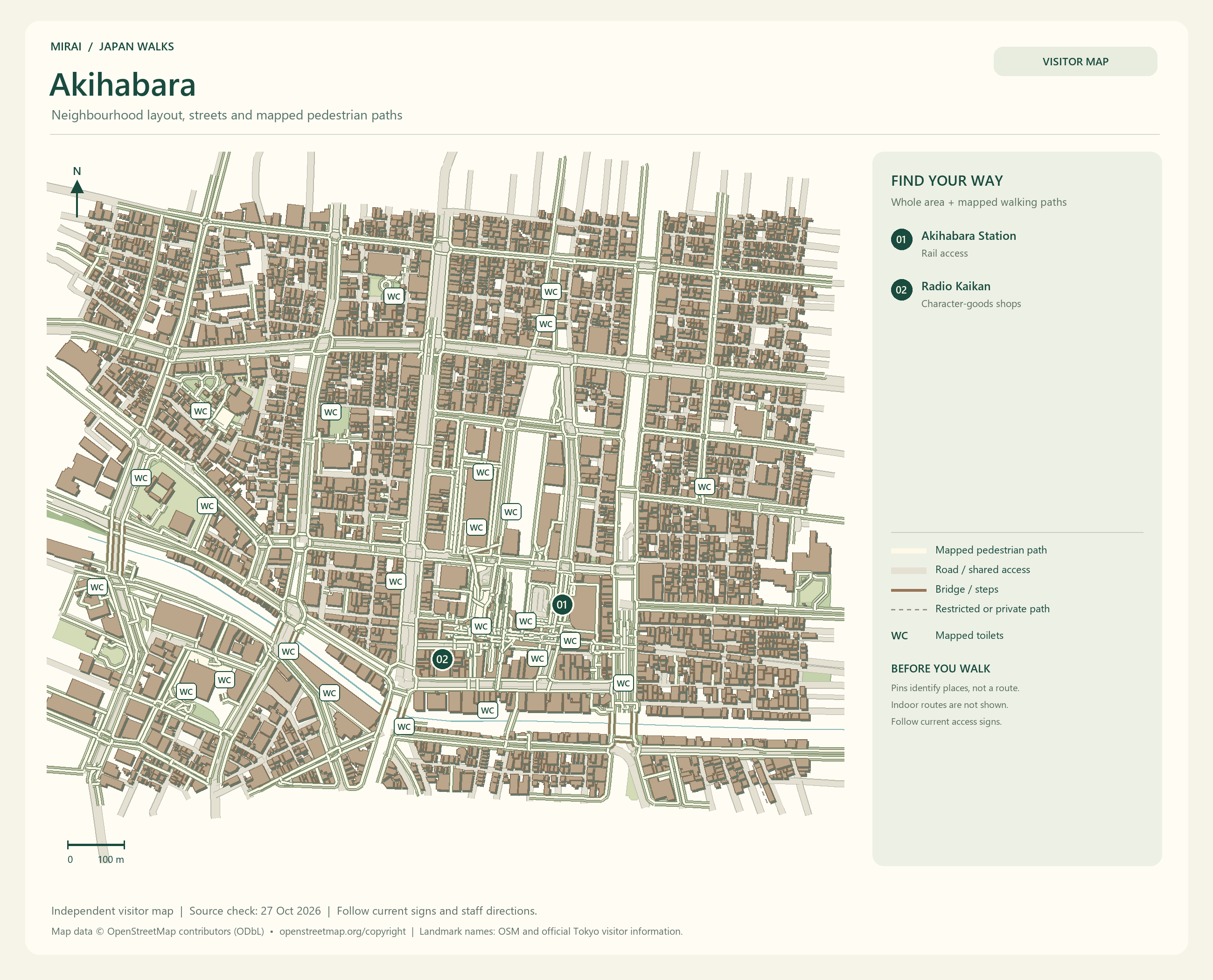Click the 'Mapped pedestrian path' legend label
Image resolution: width=1213 pixels, height=980 pixels.
(990, 550)
